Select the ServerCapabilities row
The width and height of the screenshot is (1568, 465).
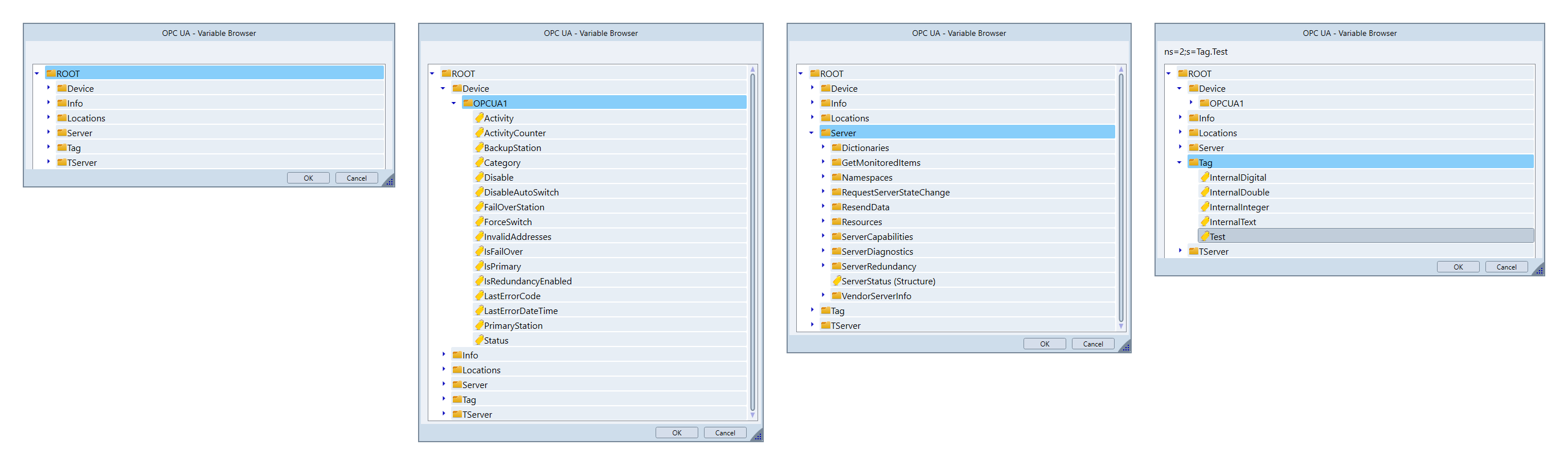pyautogui.click(x=972, y=236)
